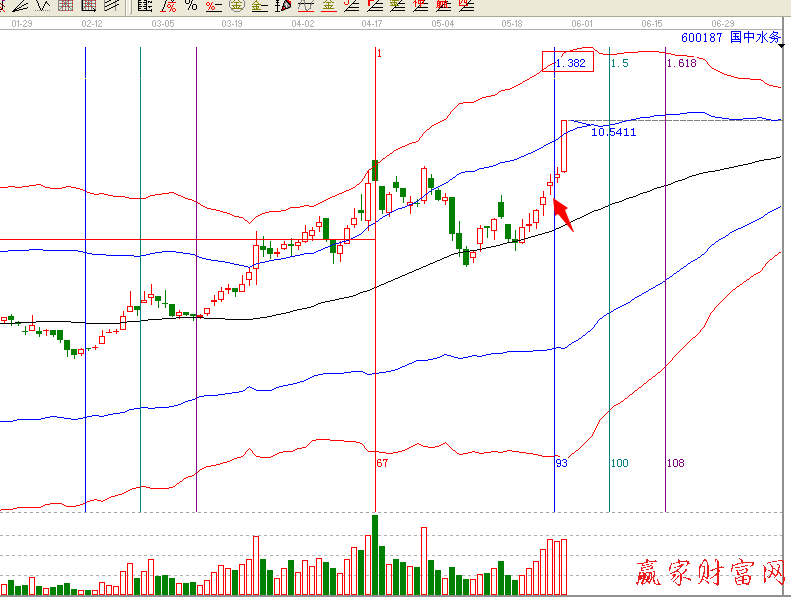Click the stock title 600187 国中水务
791x597 pixels.
point(730,37)
